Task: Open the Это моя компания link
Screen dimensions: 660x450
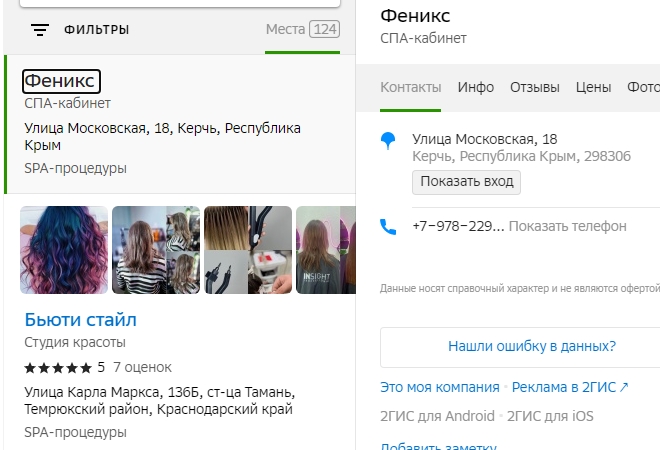Action: point(439,387)
